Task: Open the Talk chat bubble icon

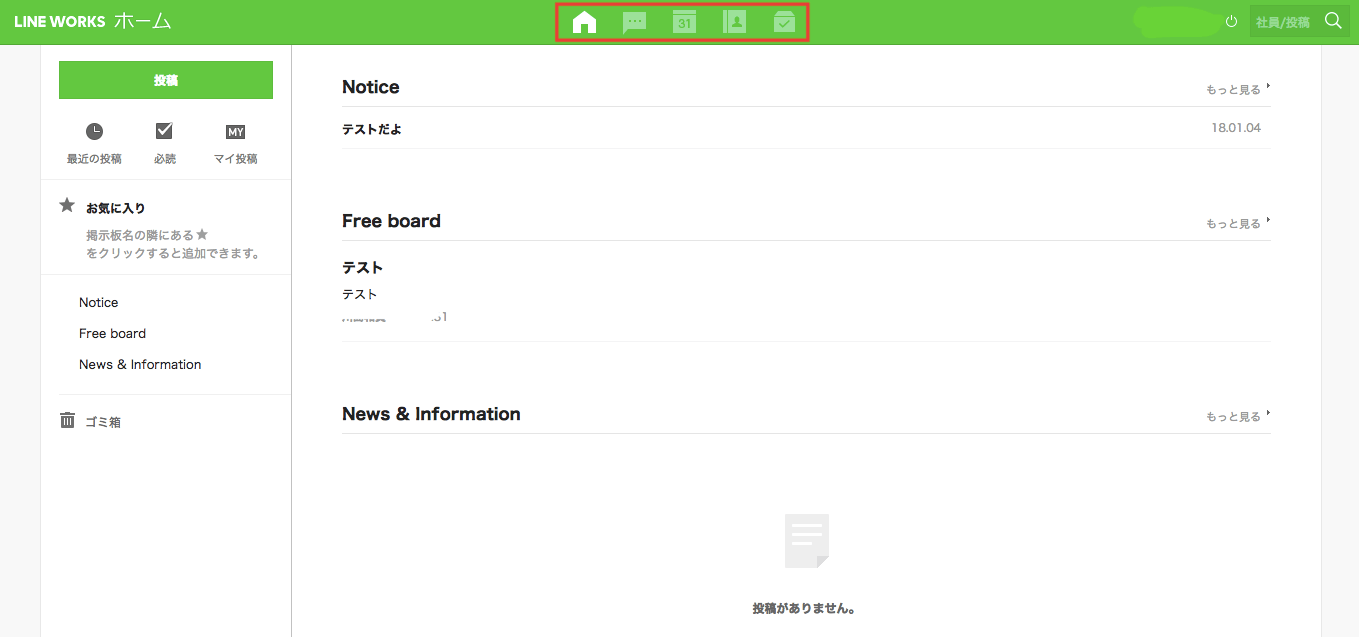Action: click(634, 22)
